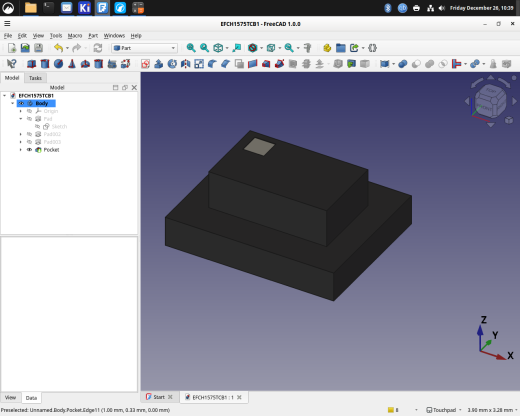
Task: Click the Fit All zoom icon
Action: click(x=191, y=48)
